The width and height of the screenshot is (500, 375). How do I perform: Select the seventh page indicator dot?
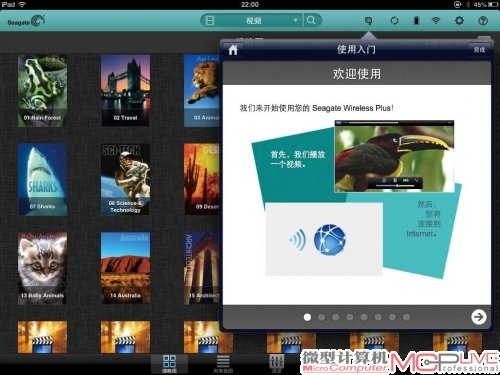[x=392, y=317]
